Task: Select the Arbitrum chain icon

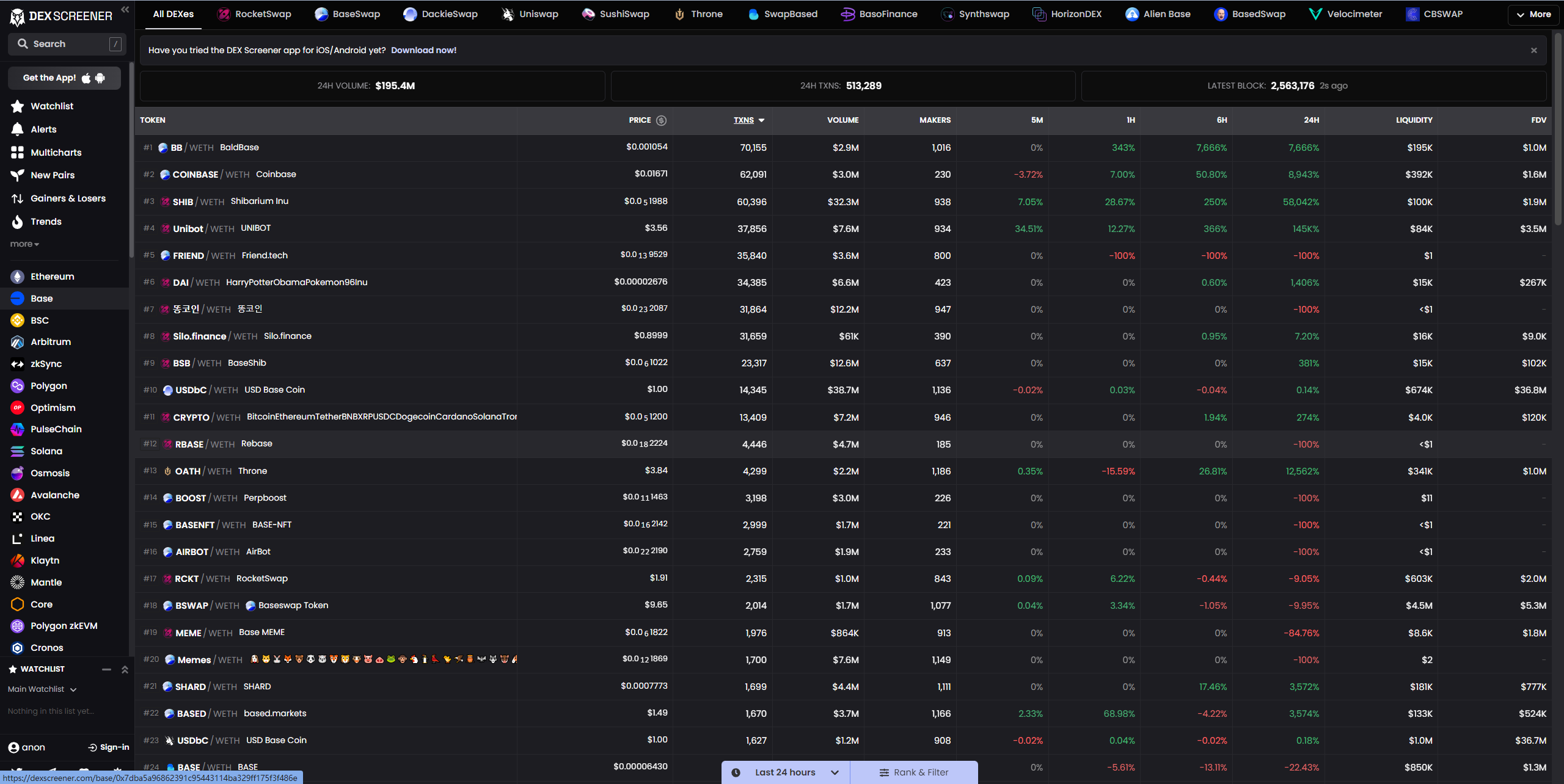Action: (x=18, y=342)
